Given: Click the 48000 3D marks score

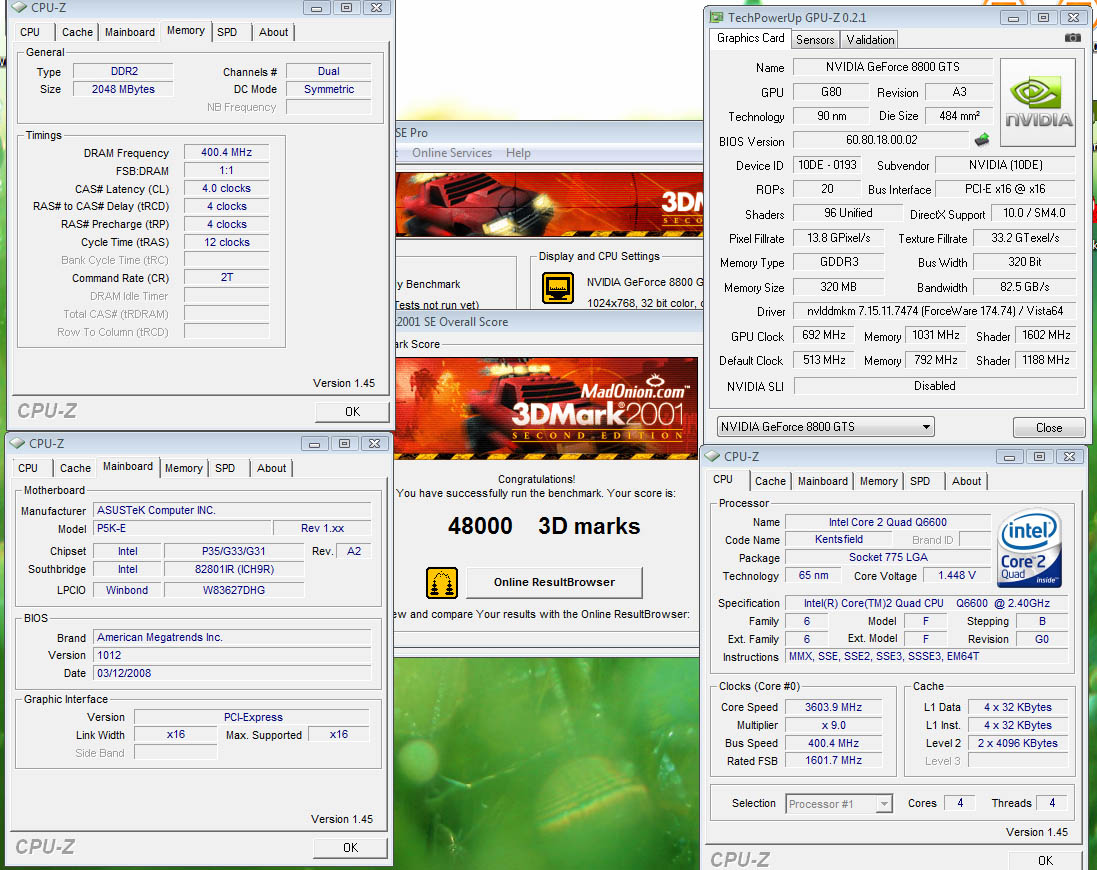Looking at the screenshot, I should [544, 526].
